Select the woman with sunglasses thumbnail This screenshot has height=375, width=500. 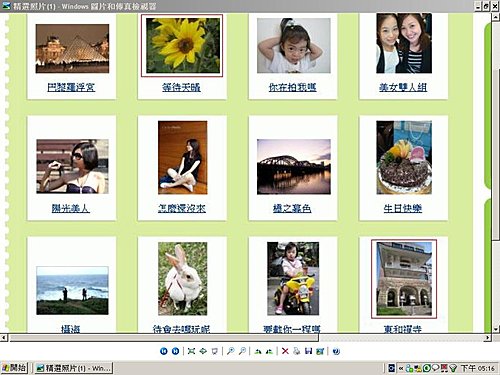click(x=72, y=166)
